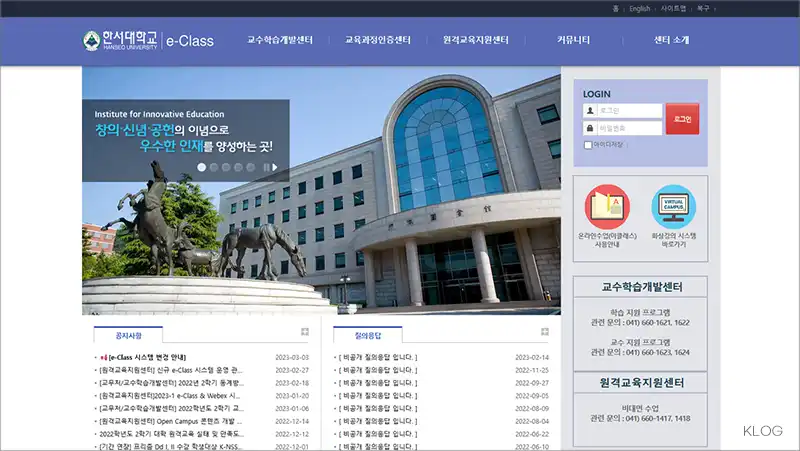Click the lock icon beside the password field

coord(590,128)
